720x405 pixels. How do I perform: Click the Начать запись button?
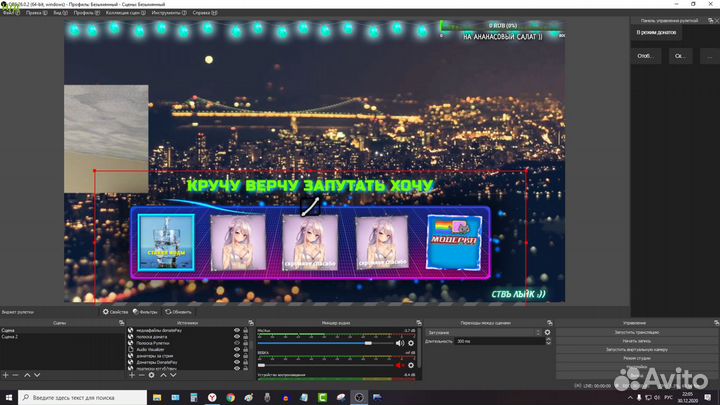point(636,341)
